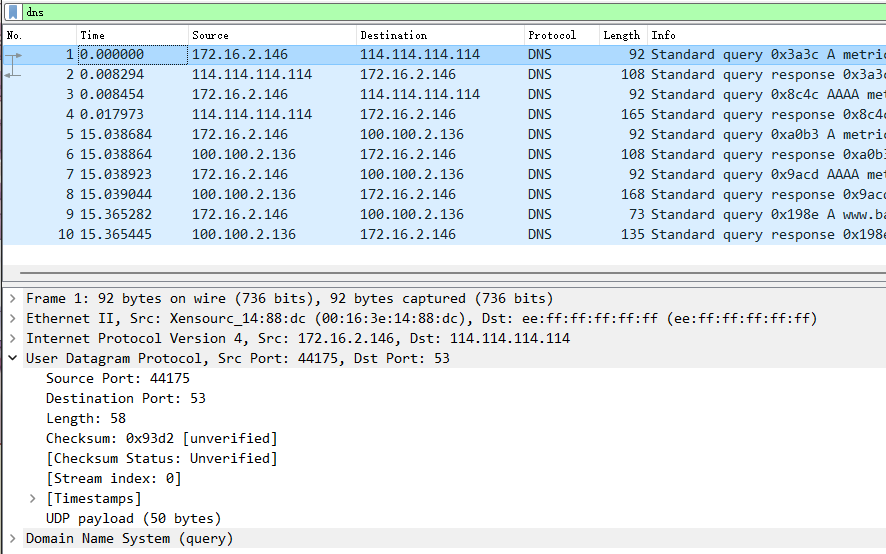Click the display filter bookmark icon
This screenshot has height=554, width=886.
(x=13, y=12)
